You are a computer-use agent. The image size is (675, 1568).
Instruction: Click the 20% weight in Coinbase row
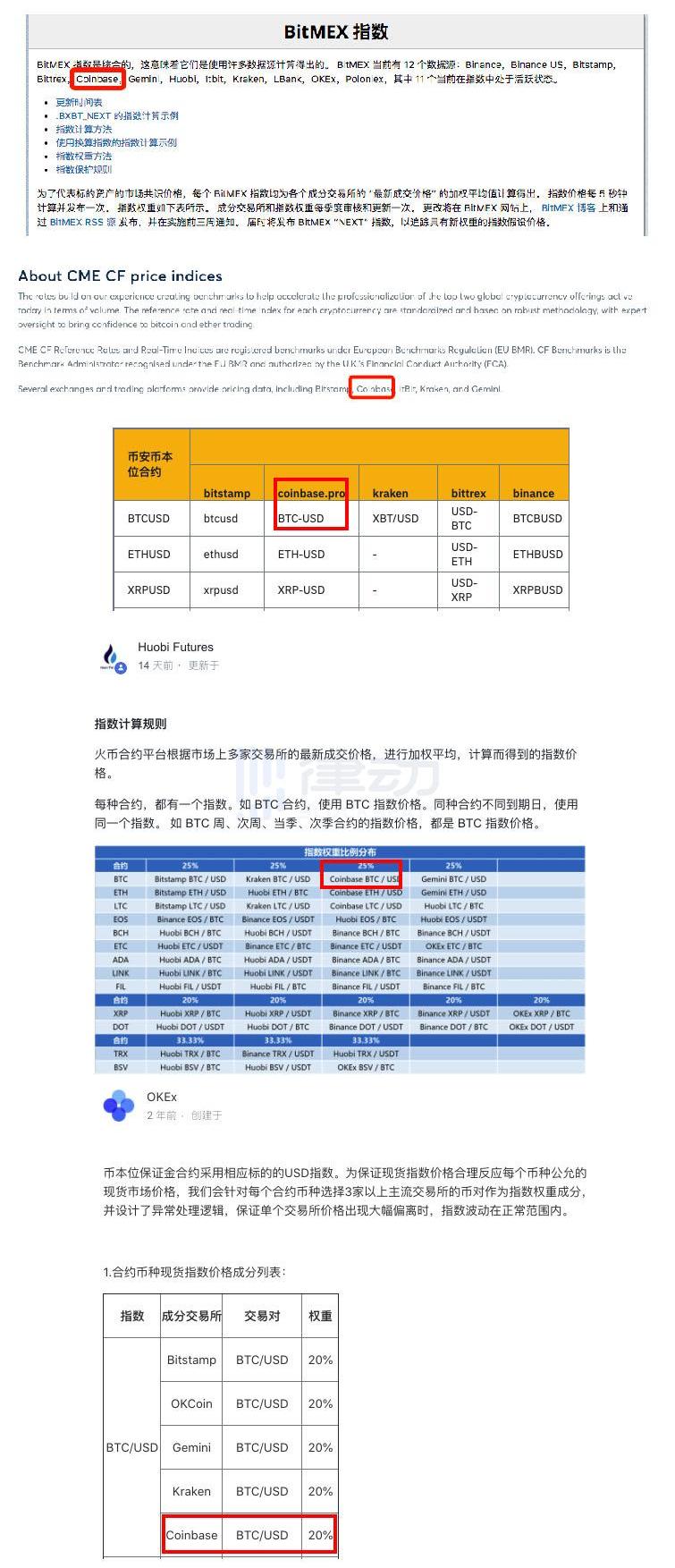(320, 1535)
